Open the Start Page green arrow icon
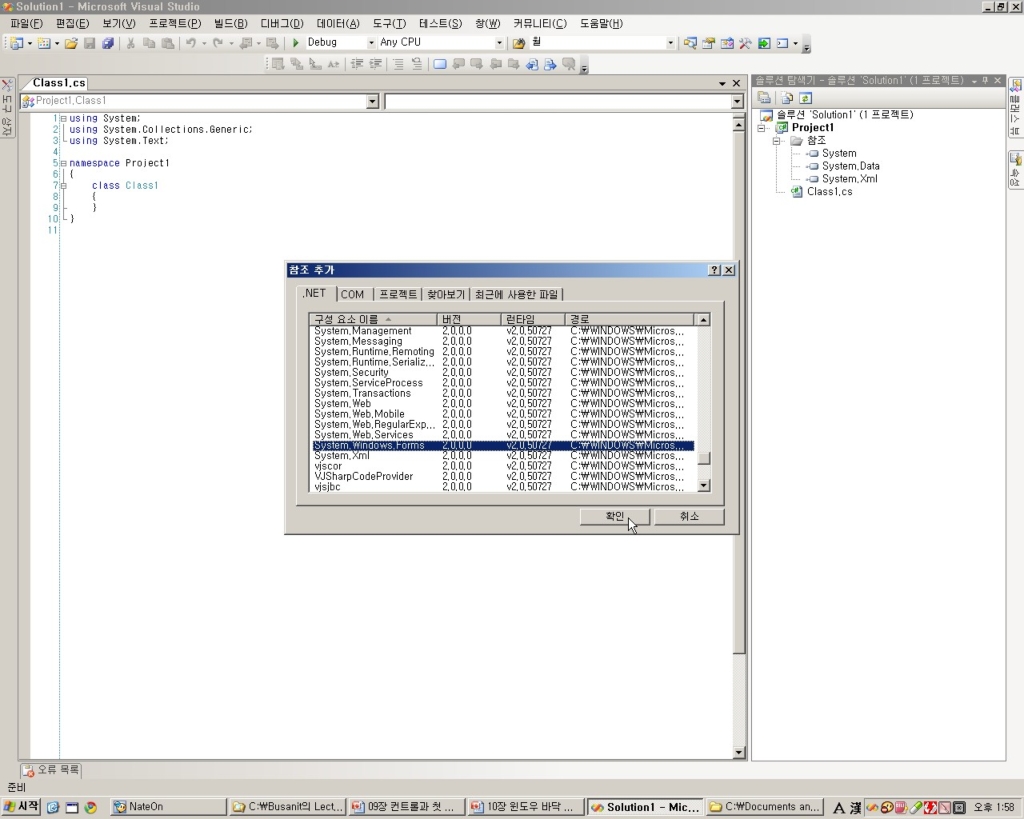This screenshot has width=1024, height=819. pyautogui.click(x=763, y=43)
